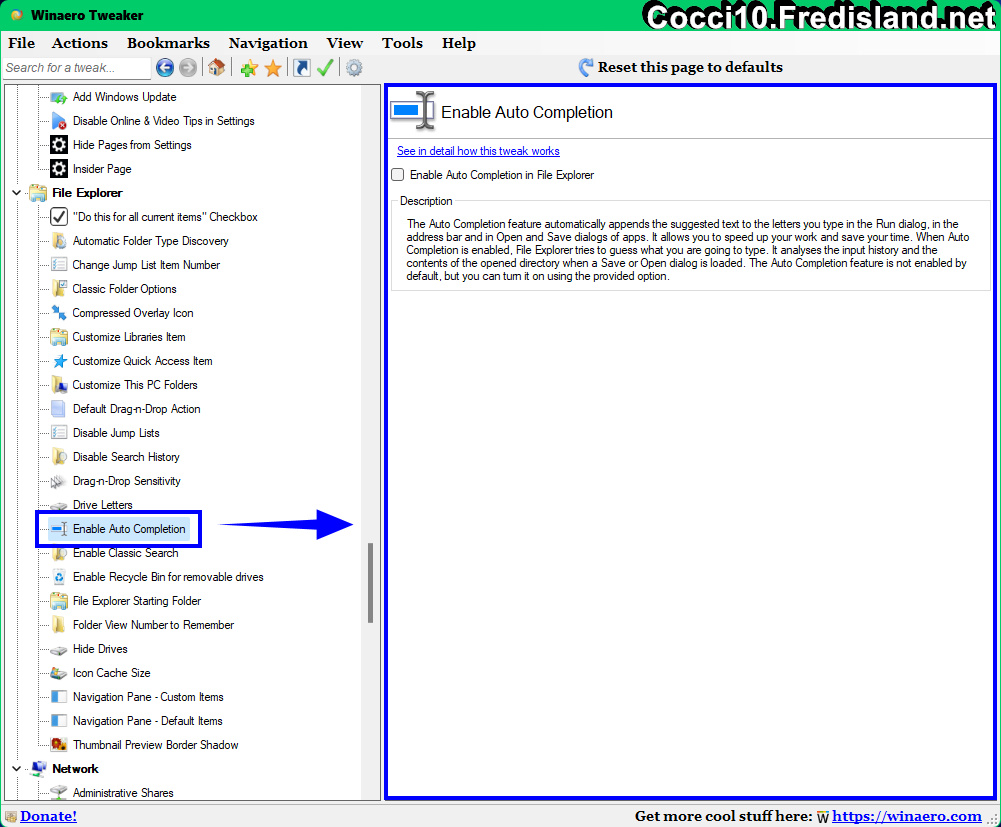Tick Enable Auto Completion in File Explorer
The image size is (1001, 827).
click(398, 175)
